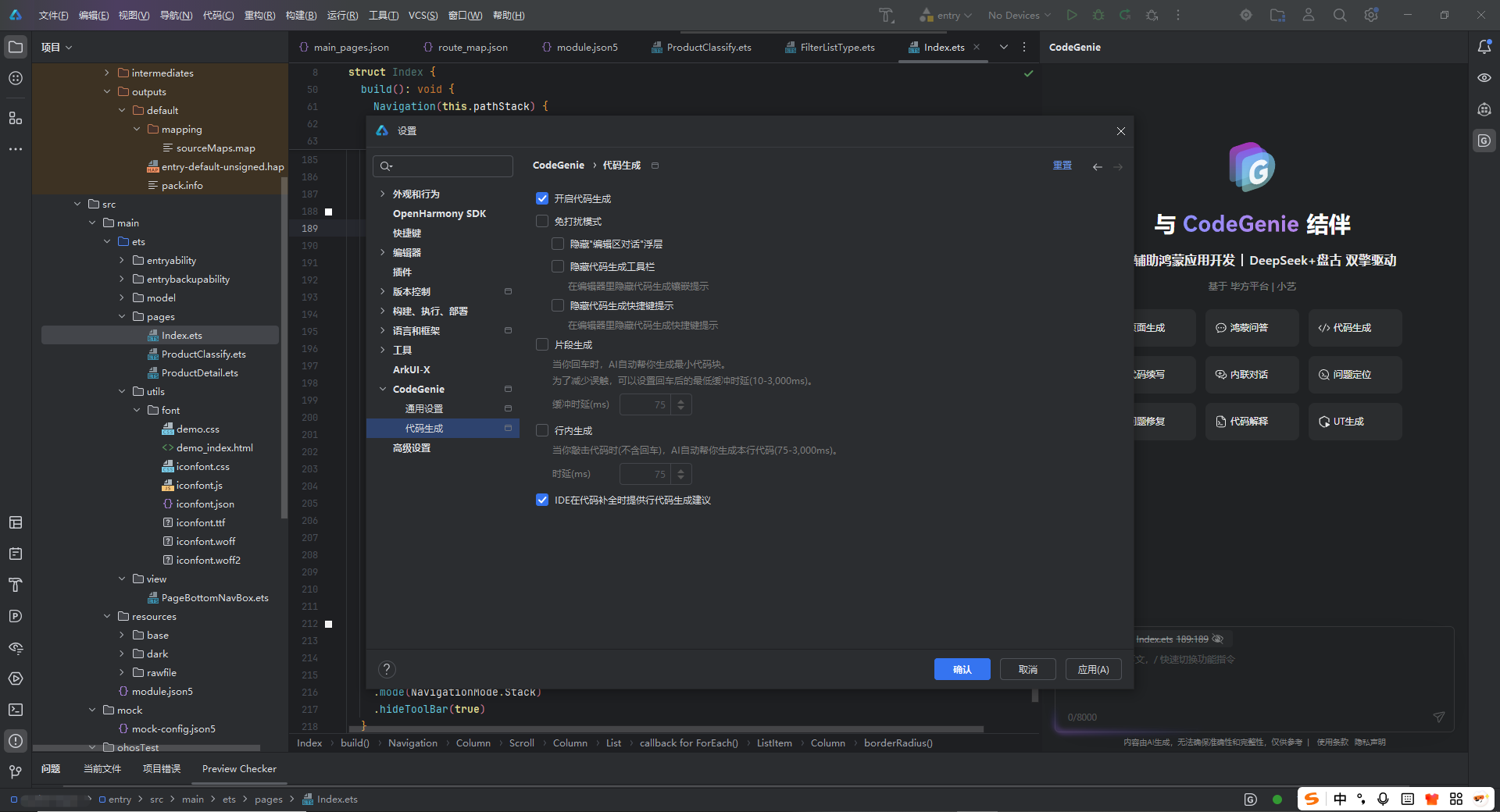Open the 构建(B) menu

pyautogui.click(x=301, y=15)
